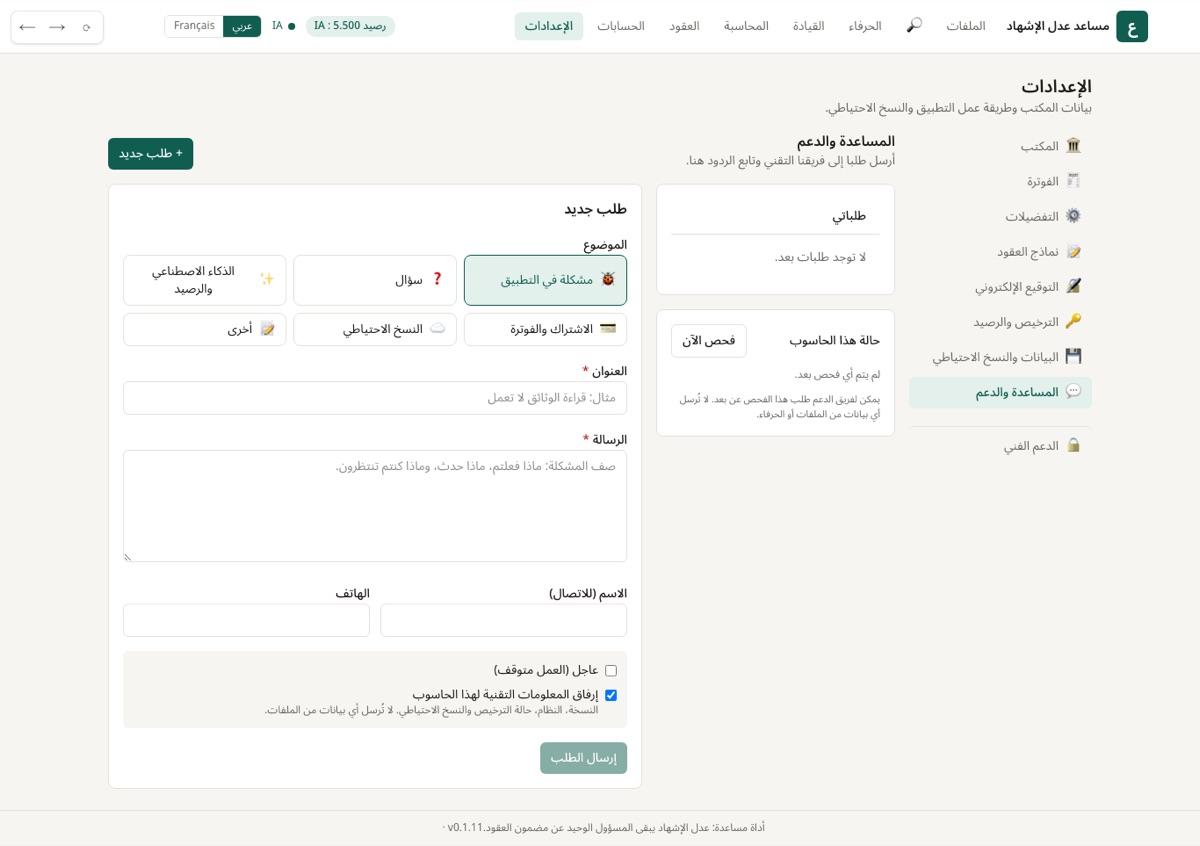The height and width of the screenshot is (846, 1200).
Task: Open the المحاسبة top tab
Action: [x=746, y=26]
